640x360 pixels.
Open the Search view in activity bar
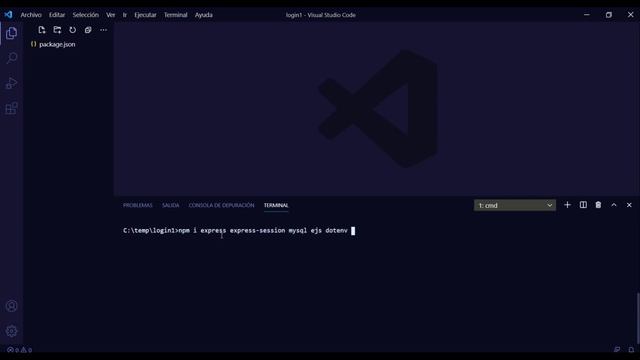pos(11,58)
